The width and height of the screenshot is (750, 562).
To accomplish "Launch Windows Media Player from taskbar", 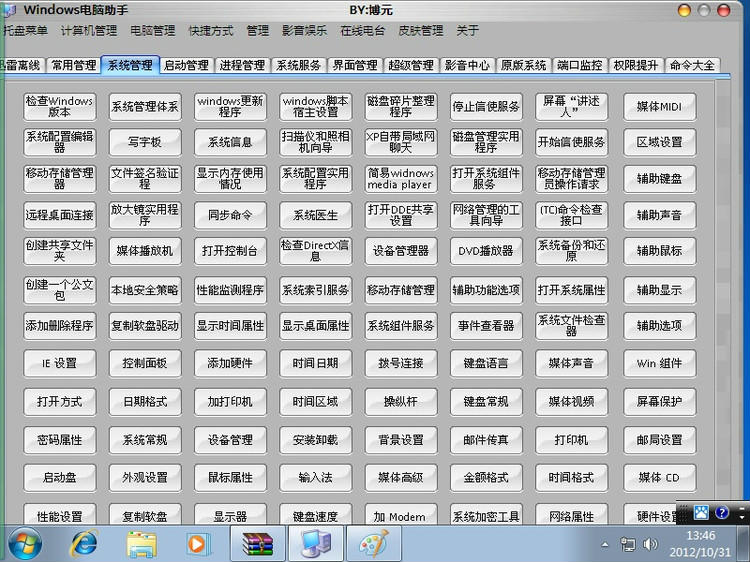I will pyautogui.click(x=197, y=544).
